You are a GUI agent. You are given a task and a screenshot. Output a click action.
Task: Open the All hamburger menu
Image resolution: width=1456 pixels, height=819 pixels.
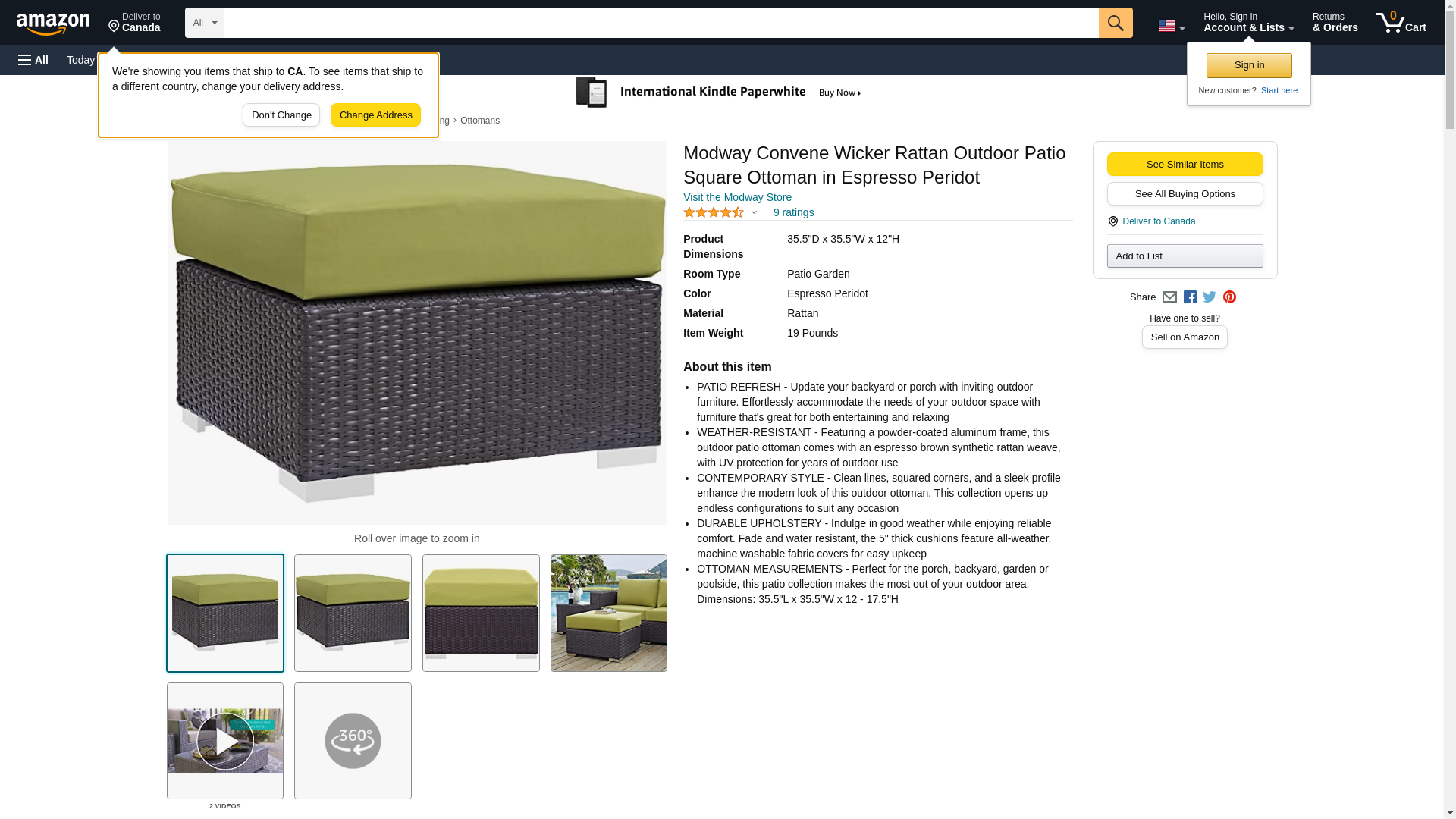point(33,60)
